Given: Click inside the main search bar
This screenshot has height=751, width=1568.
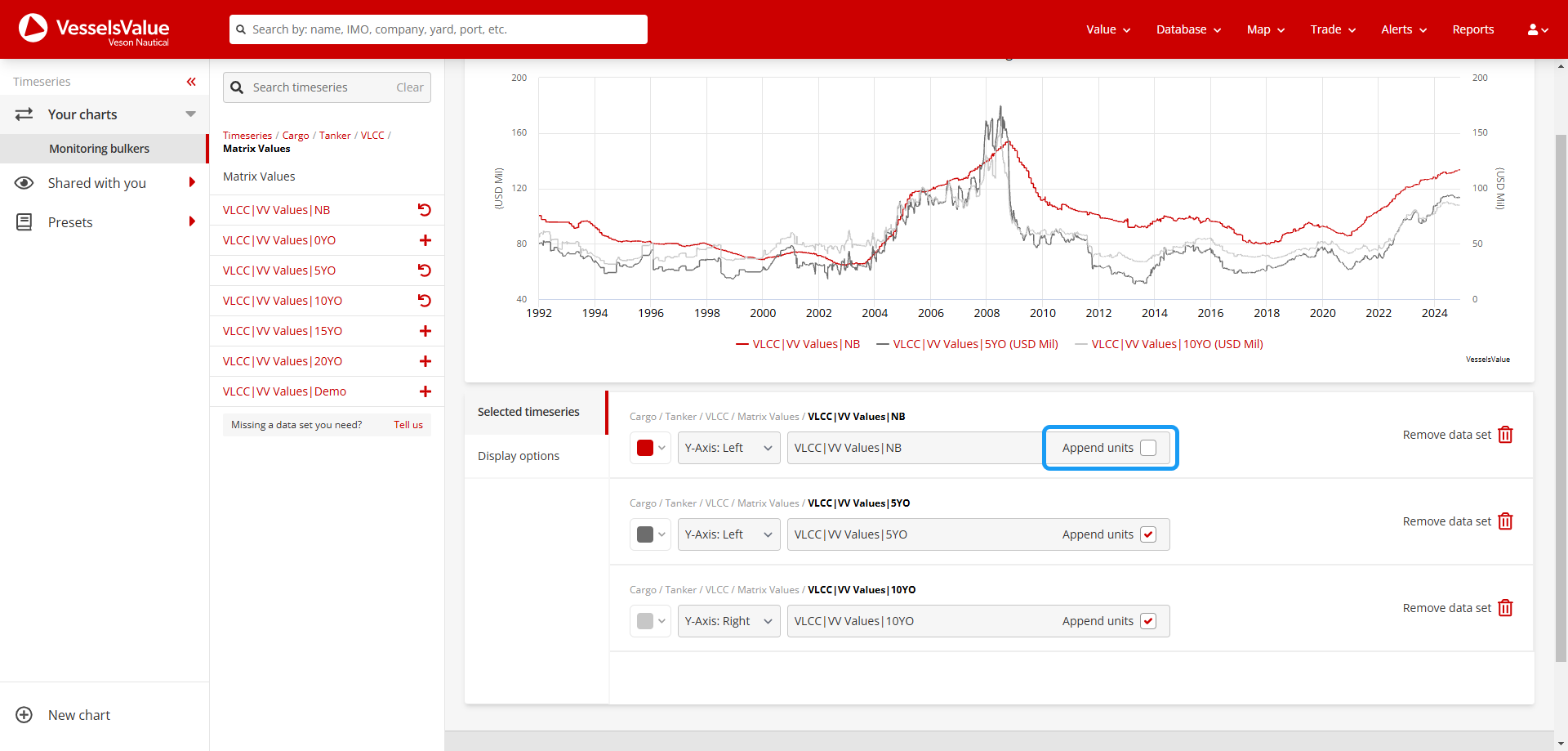Looking at the screenshot, I should pyautogui.click(x=438, y=29).
